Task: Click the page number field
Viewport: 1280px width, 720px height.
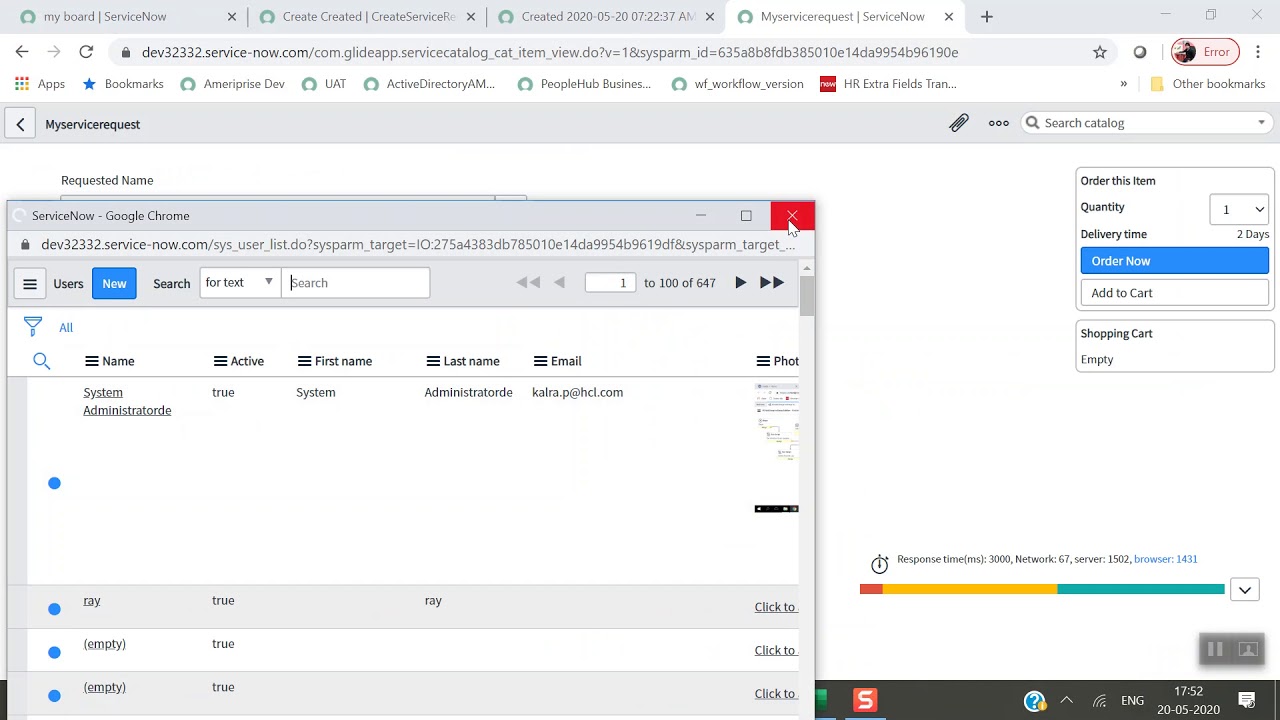Action: click(x=610, y=283)
